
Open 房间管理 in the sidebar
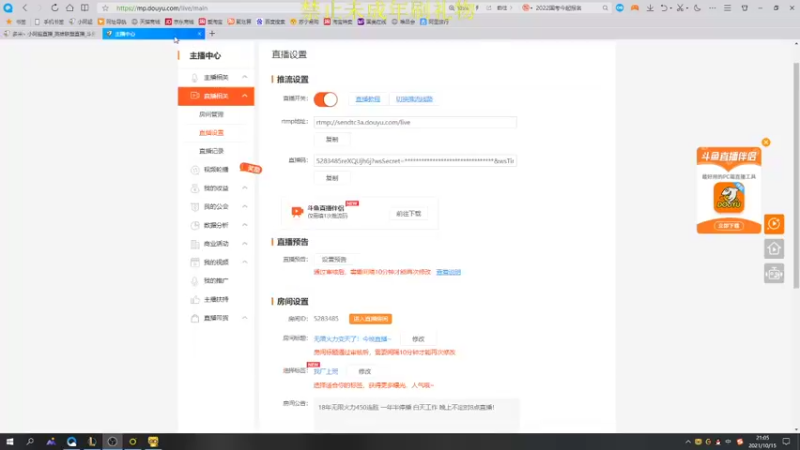pos(211,114)
